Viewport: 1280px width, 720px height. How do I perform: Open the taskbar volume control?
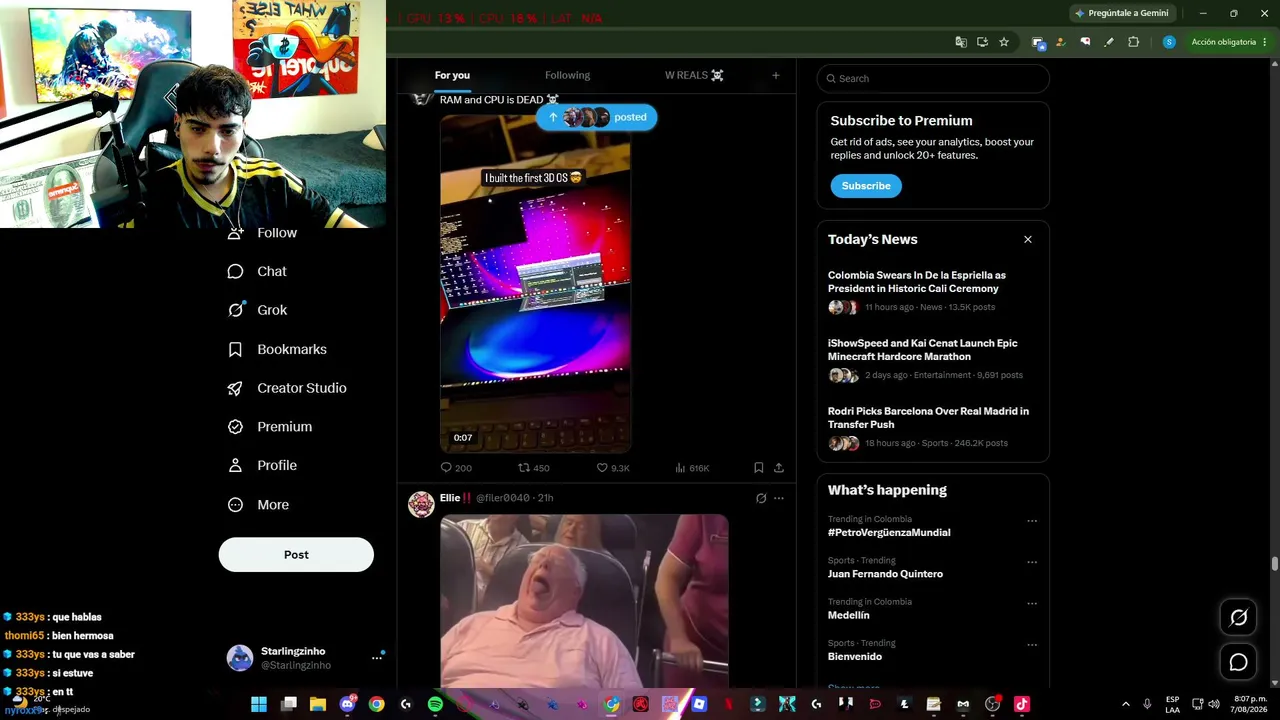[x=1214, y=704]
